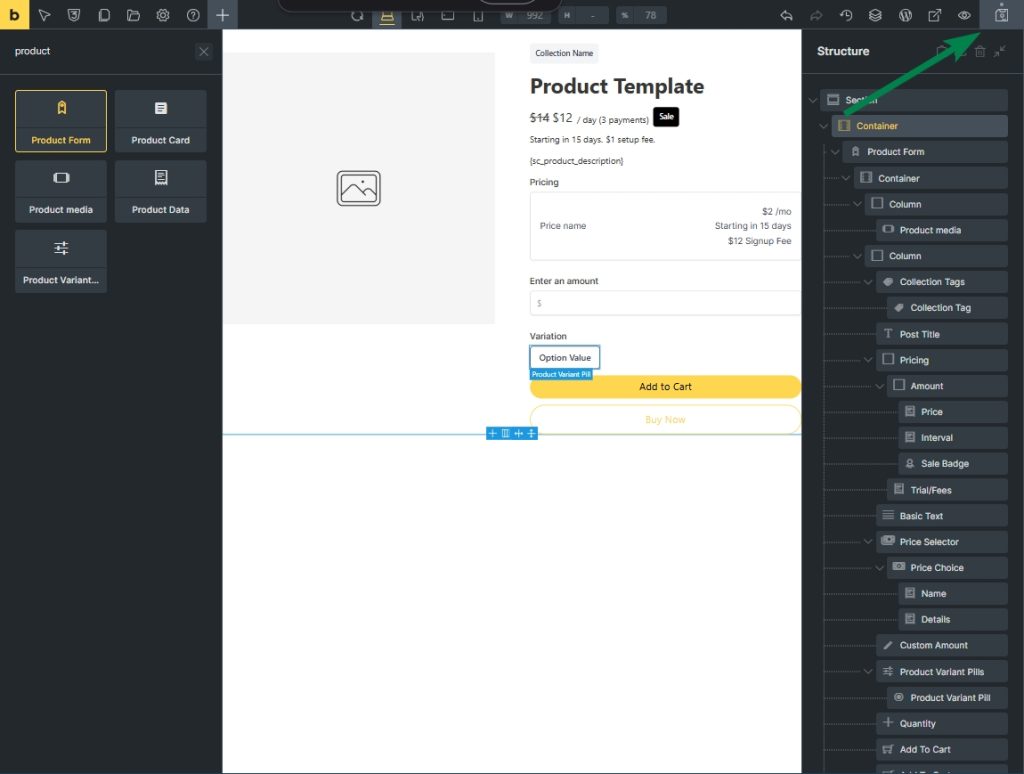1024x774 pixels.
Task: Toggle preview mode with the eye icon
Action: tap(965, 15)
